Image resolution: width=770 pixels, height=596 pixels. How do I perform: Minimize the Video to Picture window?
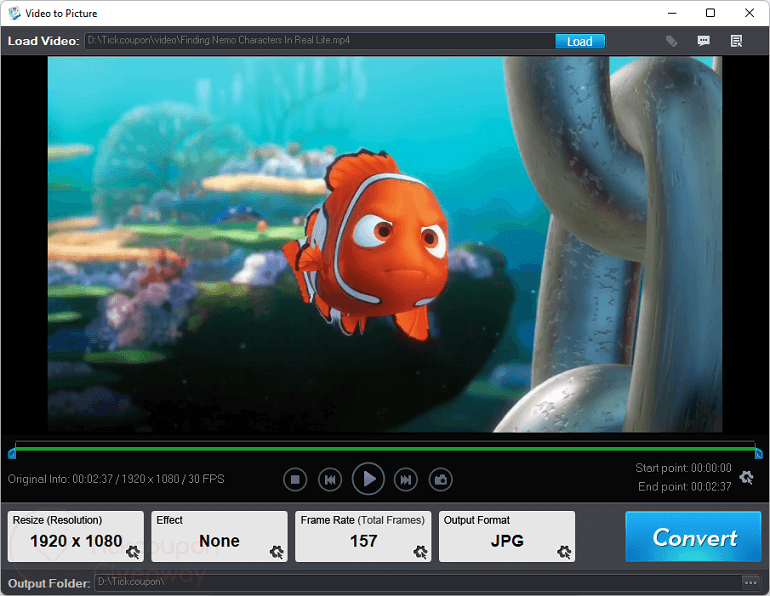click(x=672, y=13)
